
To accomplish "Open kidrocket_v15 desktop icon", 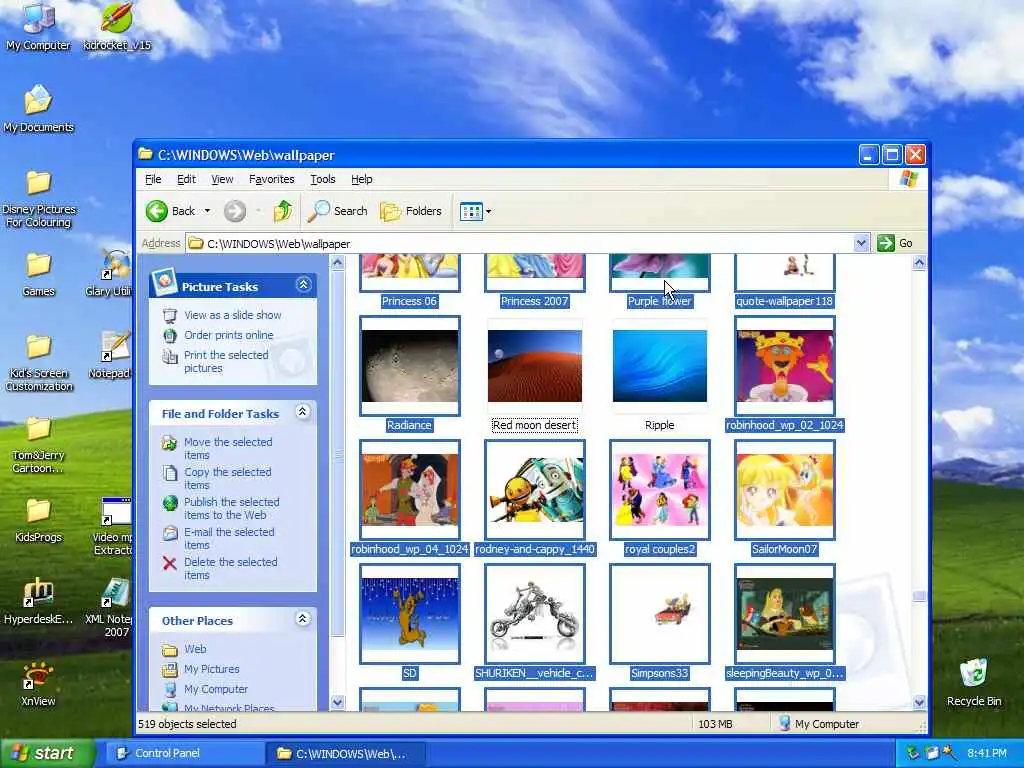I will click(x=117, y=26).
